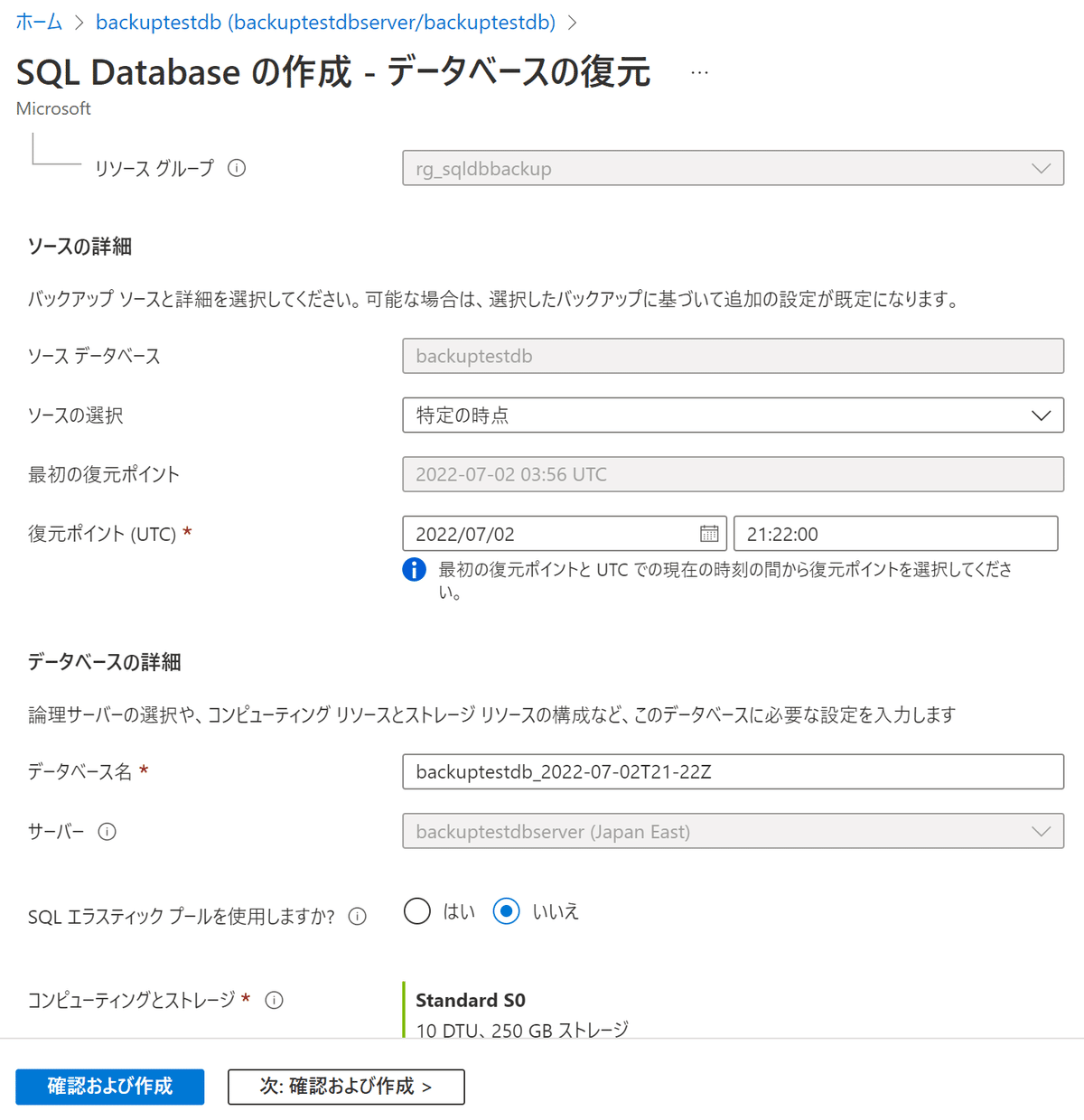The height and width of the screenshot is (1120, 1084).
Task: Show info tooltip for SQL エラスティック プール
Action: (358, 917)
